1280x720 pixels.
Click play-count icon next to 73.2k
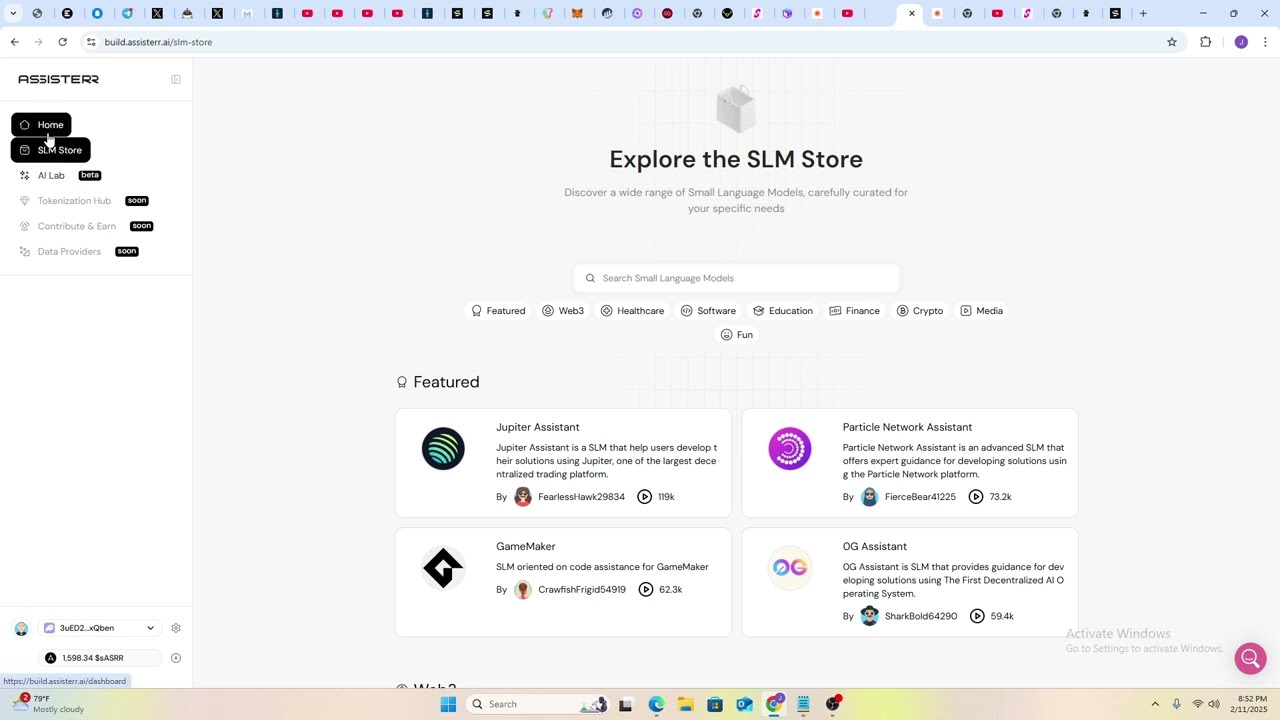point(976,497)
